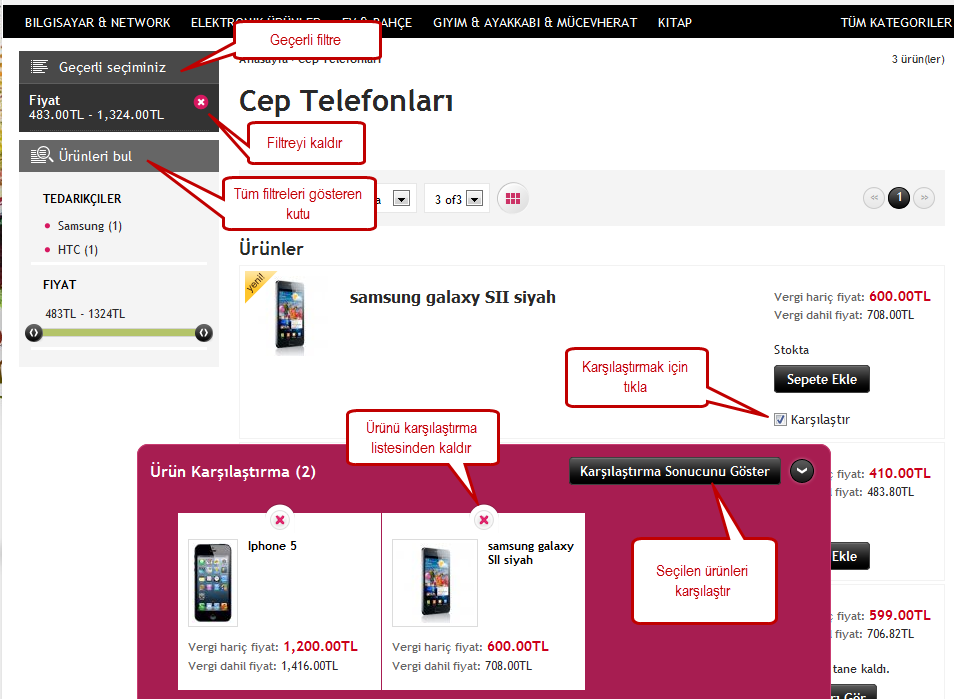The height and width of the screenshot is (699, 954).
Task: Open GIYIM & AYAKKABI & MÜCEVHERAT menu
Action: 535,23
